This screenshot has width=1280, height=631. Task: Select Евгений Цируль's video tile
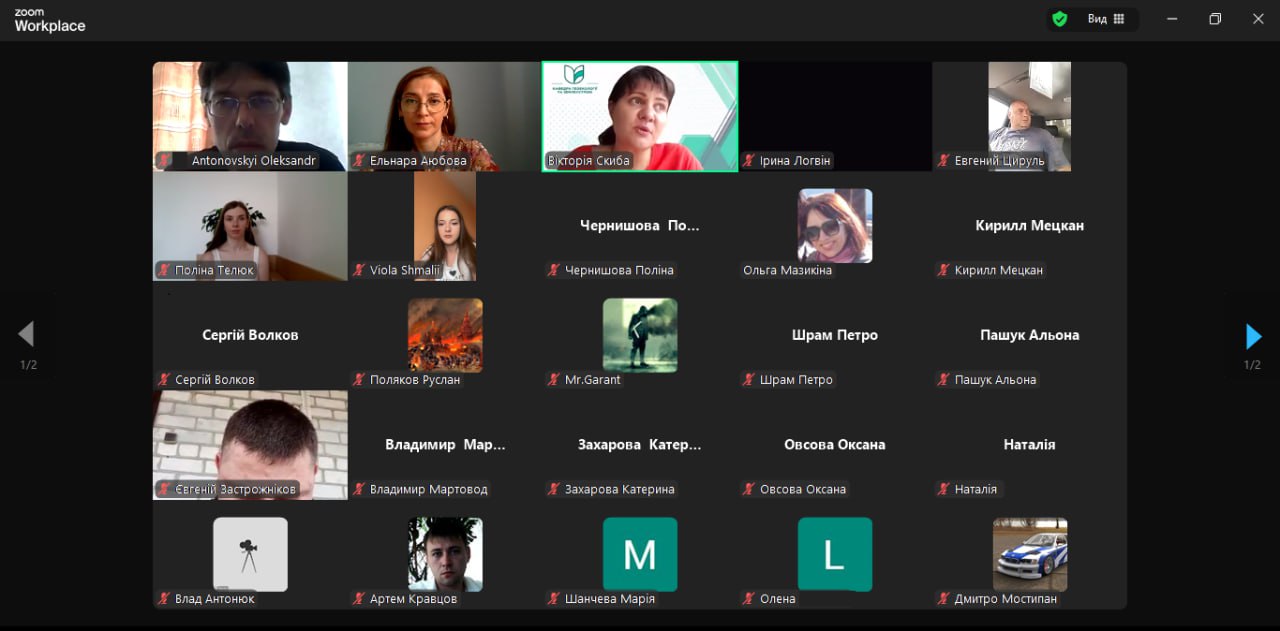(1030, 116)
